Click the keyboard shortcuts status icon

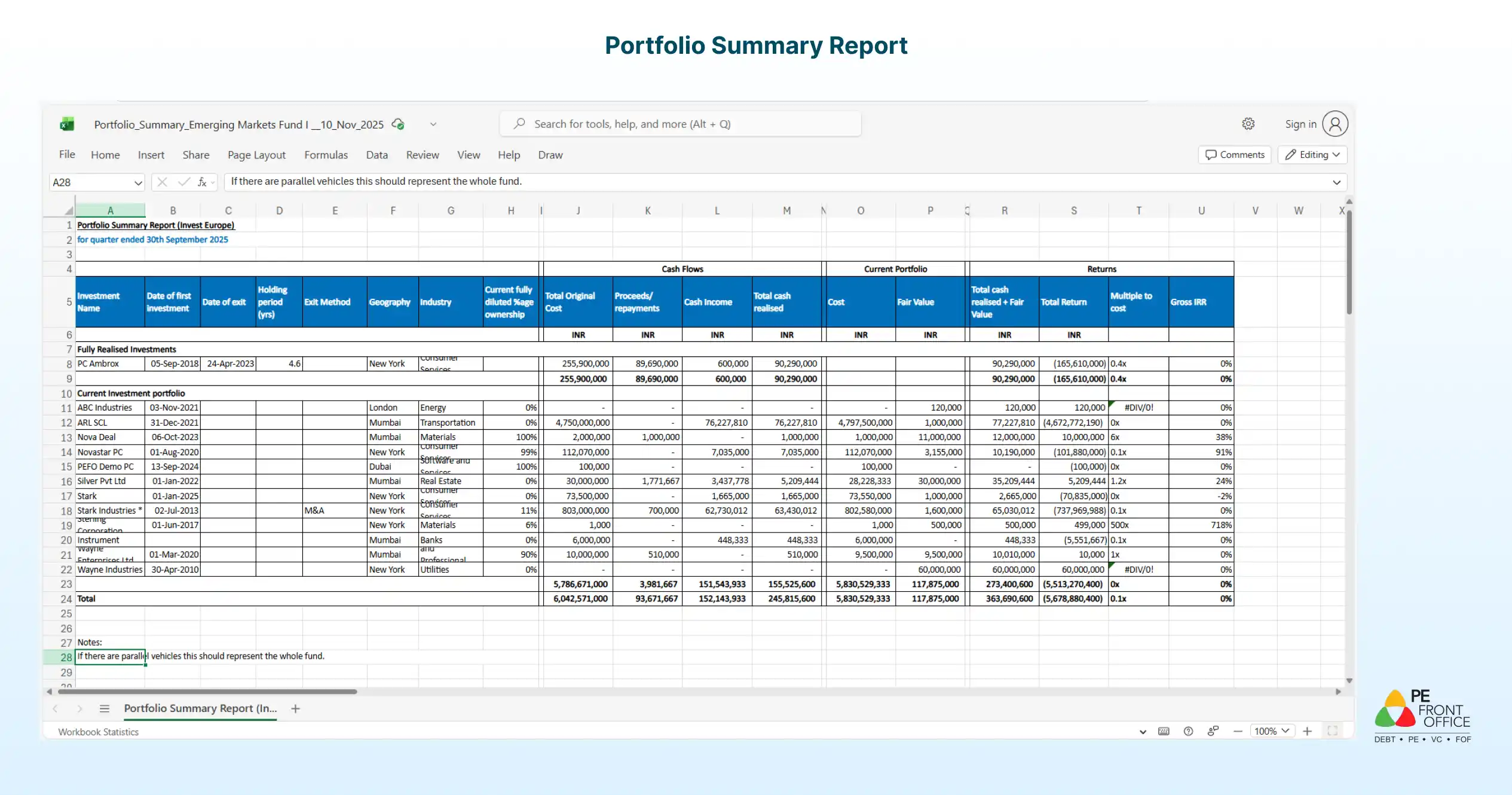pos(1164,731)
